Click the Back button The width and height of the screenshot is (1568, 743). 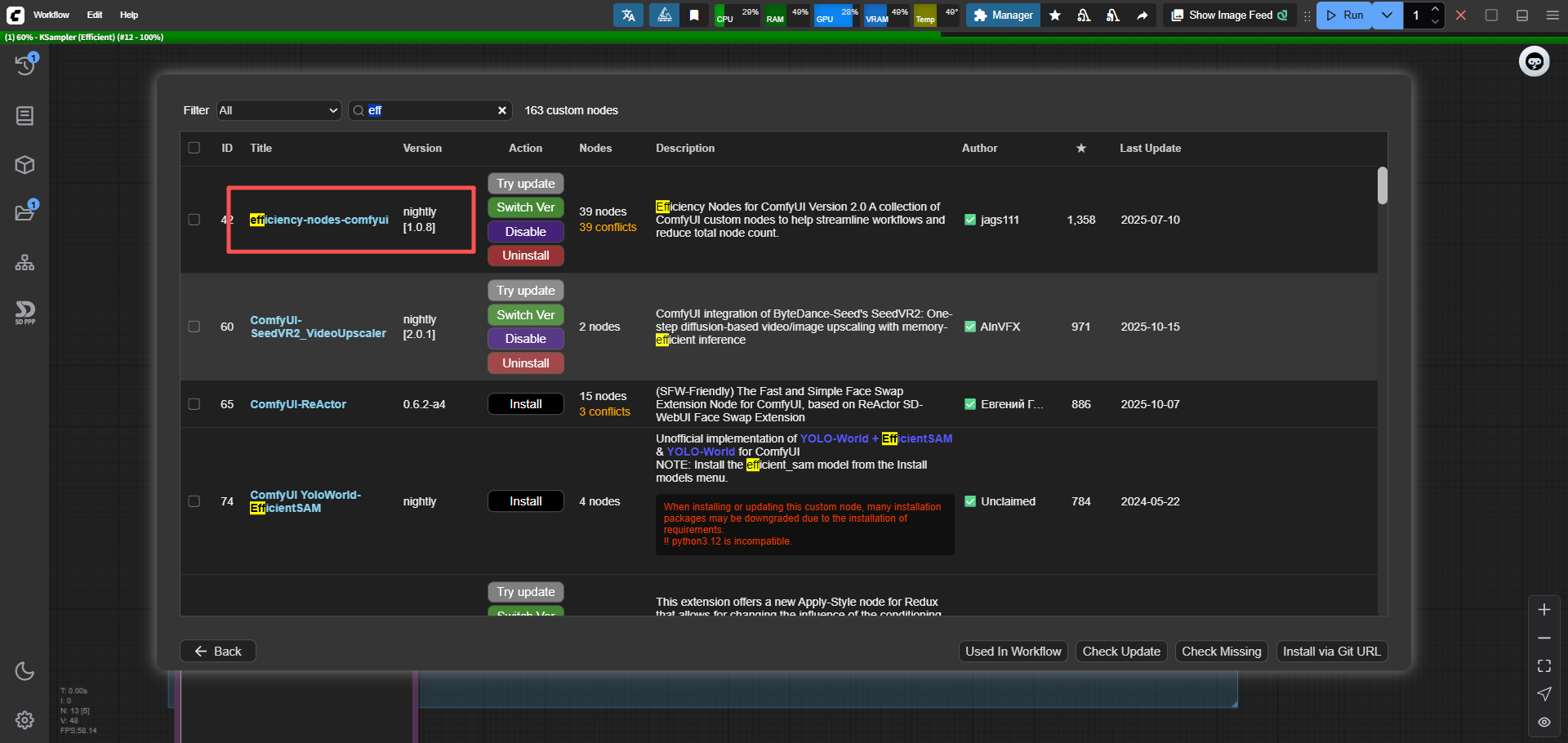click(218, 651)
